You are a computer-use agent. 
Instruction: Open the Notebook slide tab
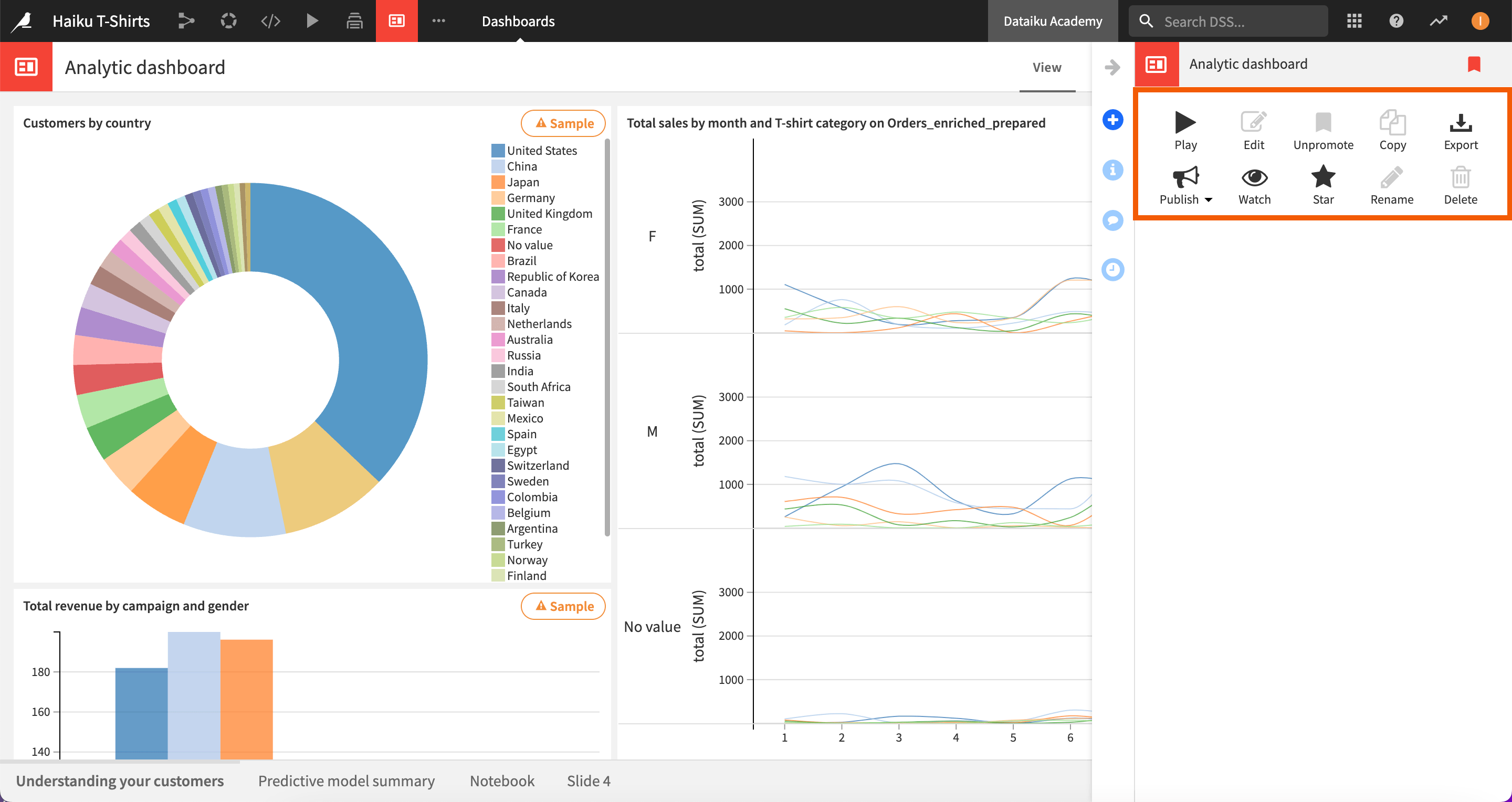[x=502, y=780]
